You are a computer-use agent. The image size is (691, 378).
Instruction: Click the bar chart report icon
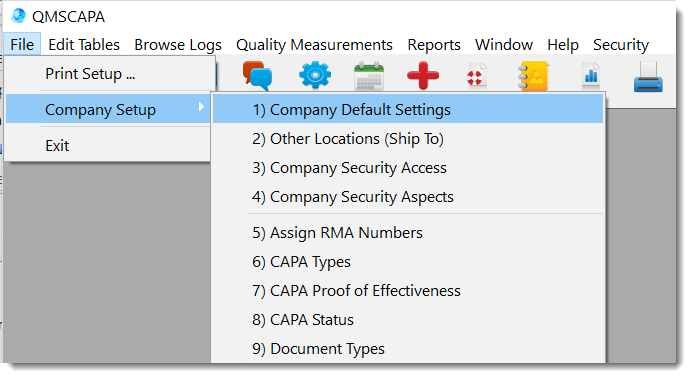[591, 75]
